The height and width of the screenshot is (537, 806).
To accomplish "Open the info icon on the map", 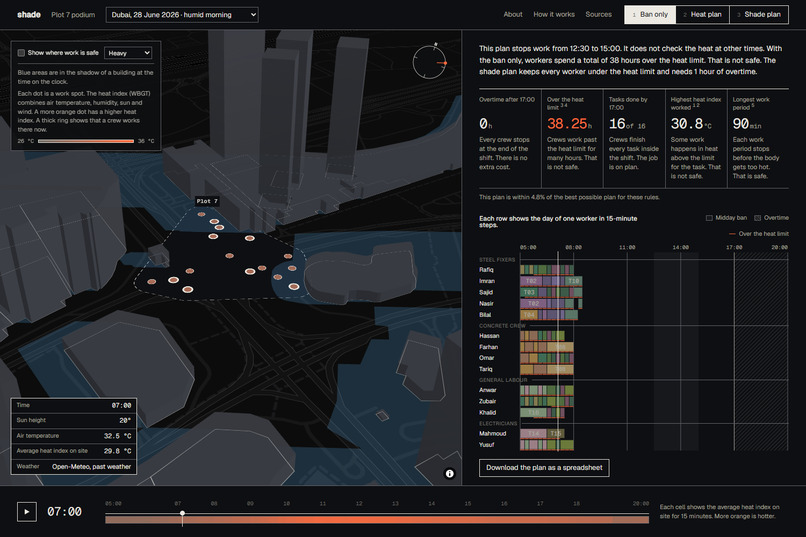I will click(x=449, y=474).
